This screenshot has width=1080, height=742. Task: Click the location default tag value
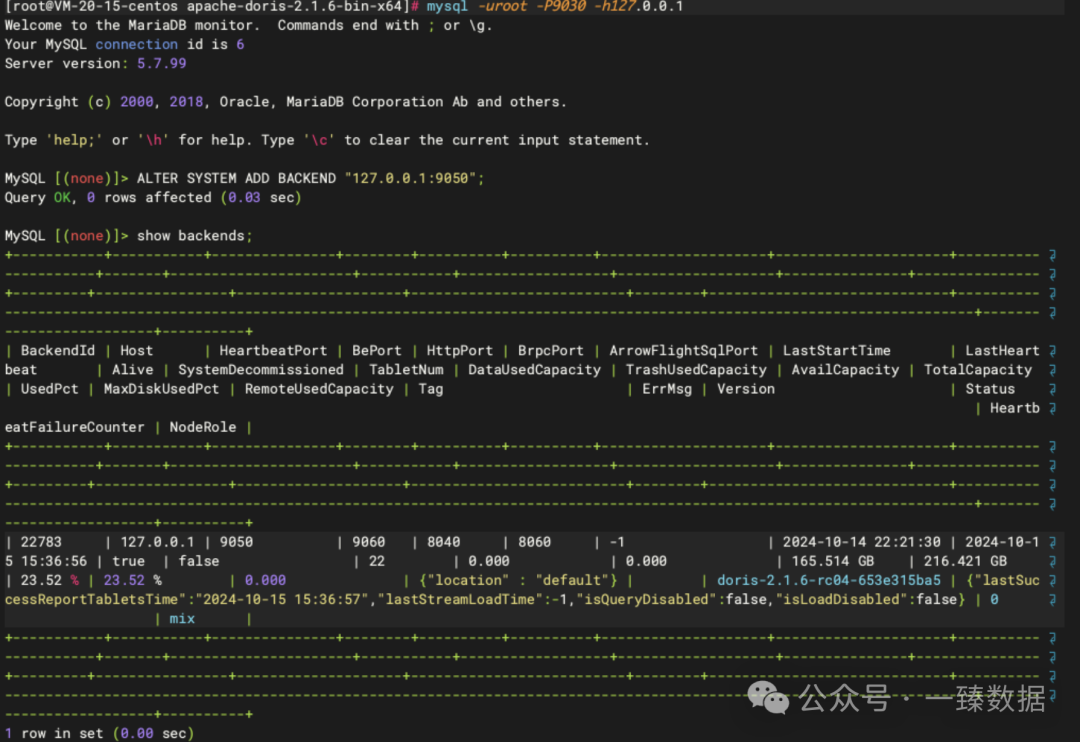[x=518, y=581]
